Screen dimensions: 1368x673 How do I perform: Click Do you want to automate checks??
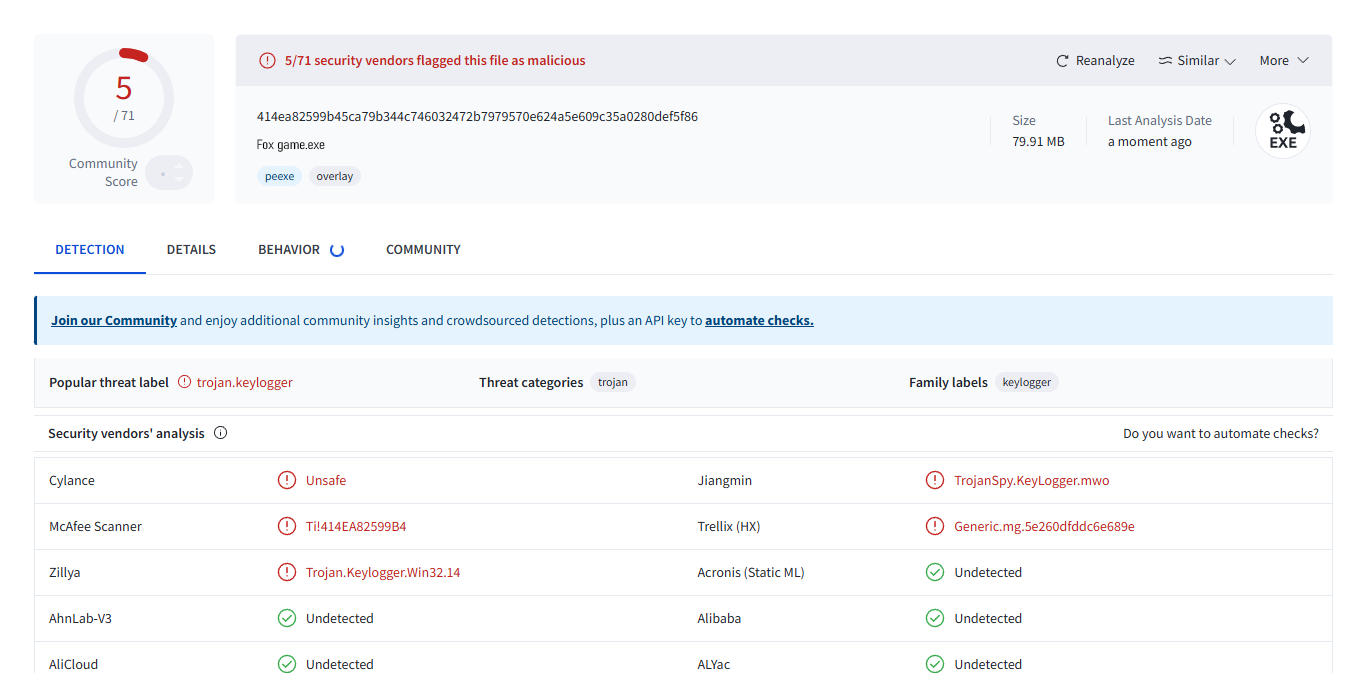[1220, 433]
